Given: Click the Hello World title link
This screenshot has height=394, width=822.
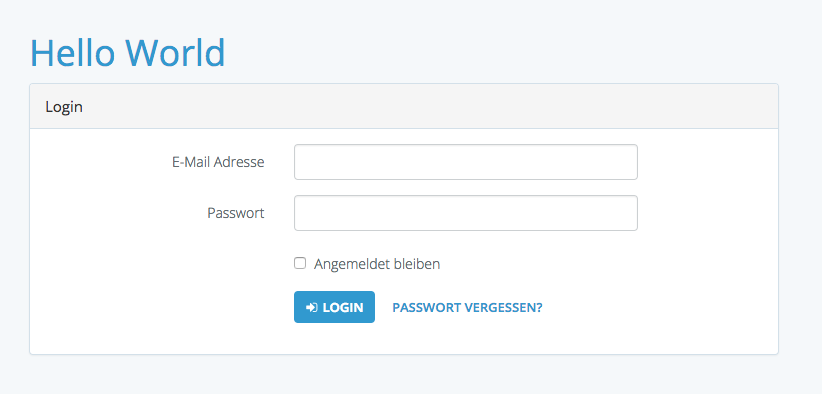Looking at the screenshot, I should (x=128, y=53).
